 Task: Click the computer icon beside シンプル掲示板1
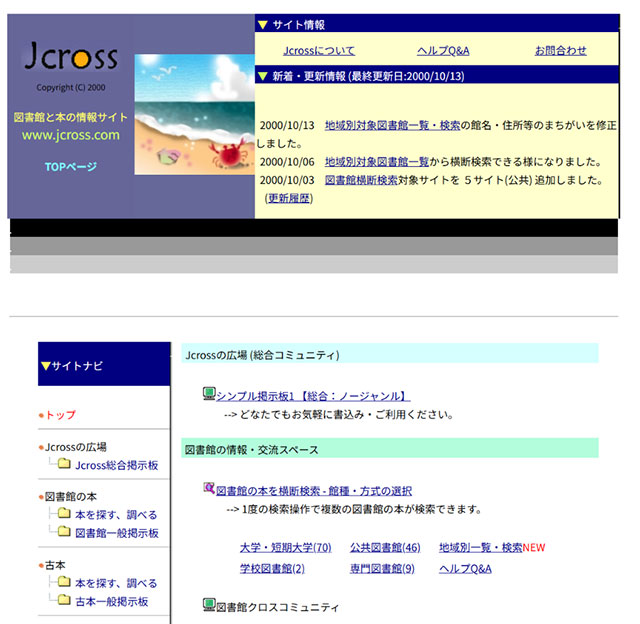point(209,395)
